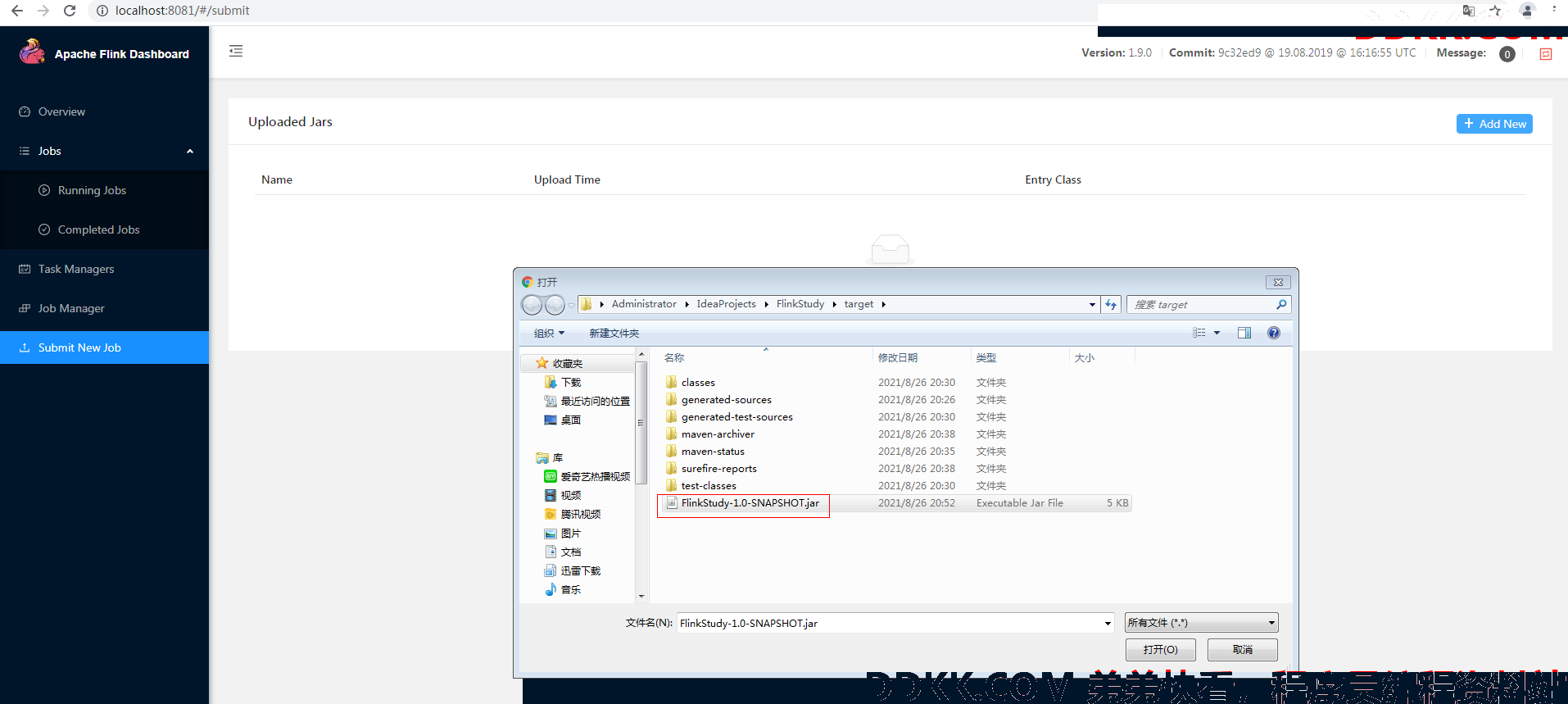Select 下载 downloads in navigation tree
The height and width of the screenshot is (704, 1568).
570,383
